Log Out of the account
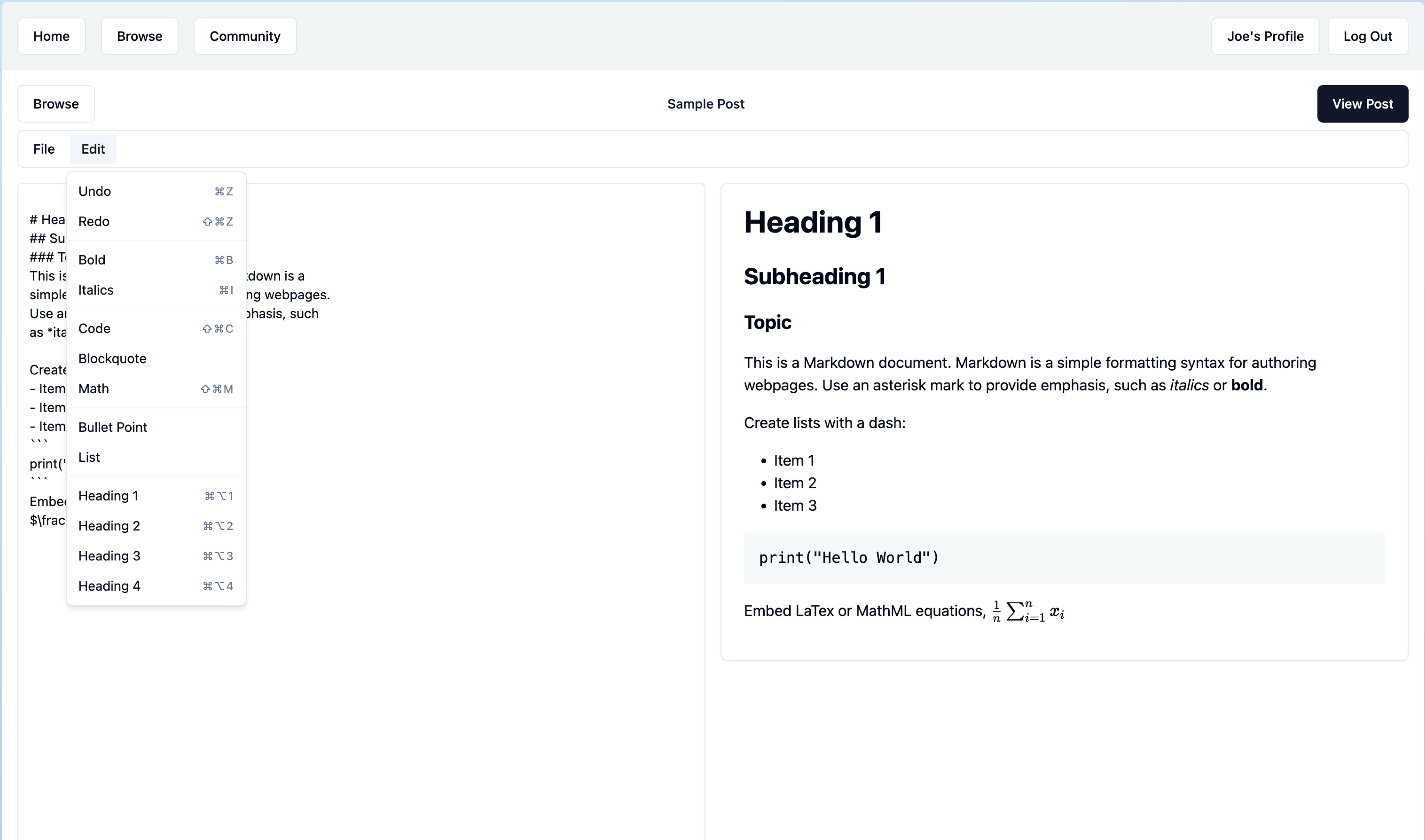 (1368, 36)
